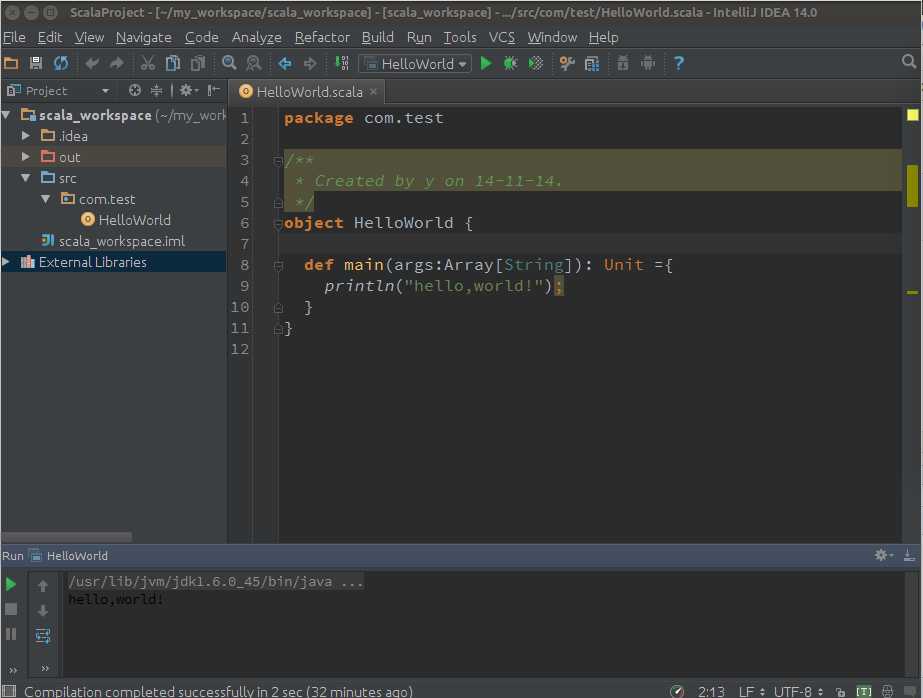Open the HelloWorld run configuration dropdown
This screenshot has width=923, height=698.
415,64
